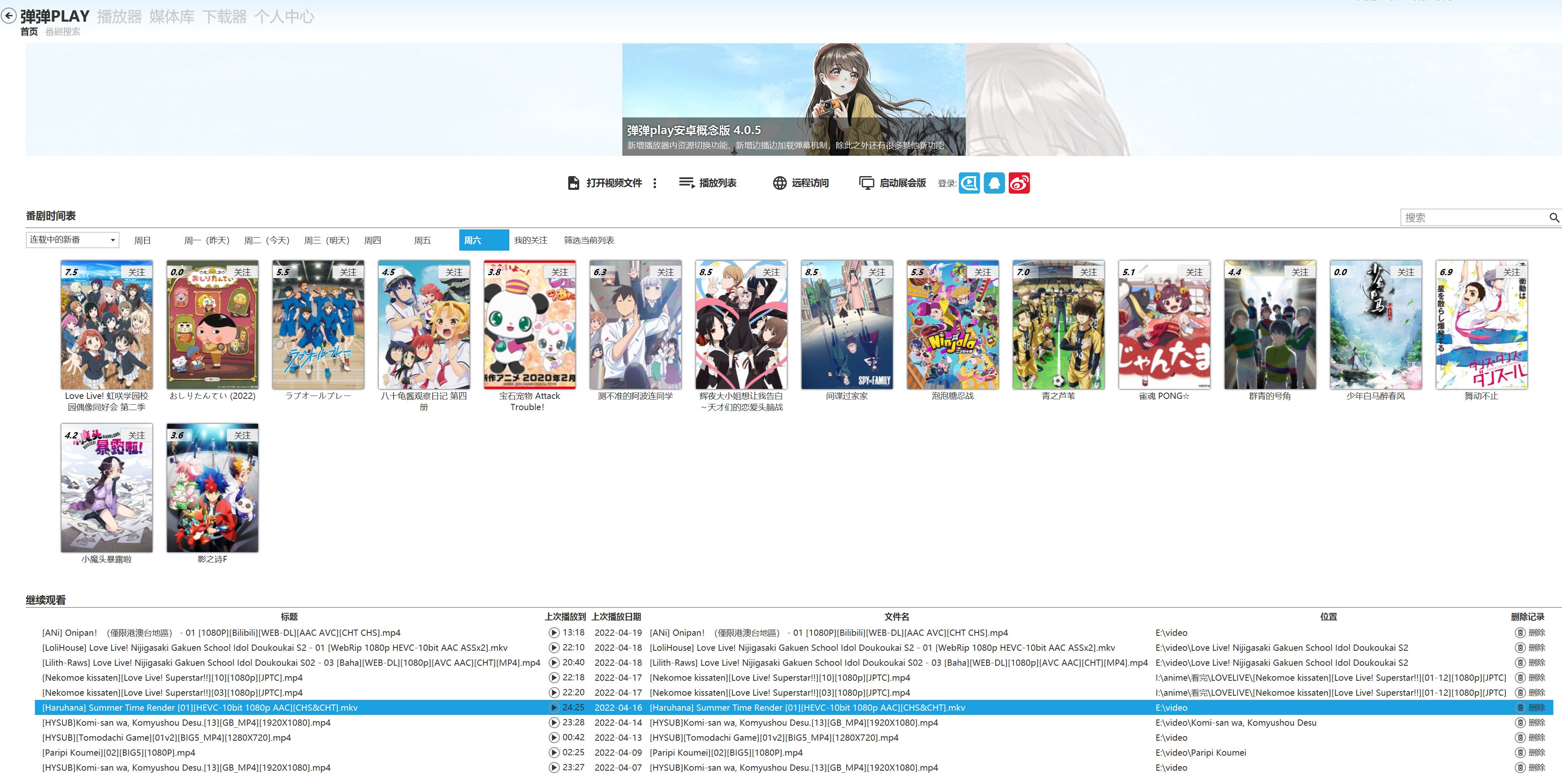Open the 下载器 section
The image size is (1562, 784).
click(x=224, y=16)
